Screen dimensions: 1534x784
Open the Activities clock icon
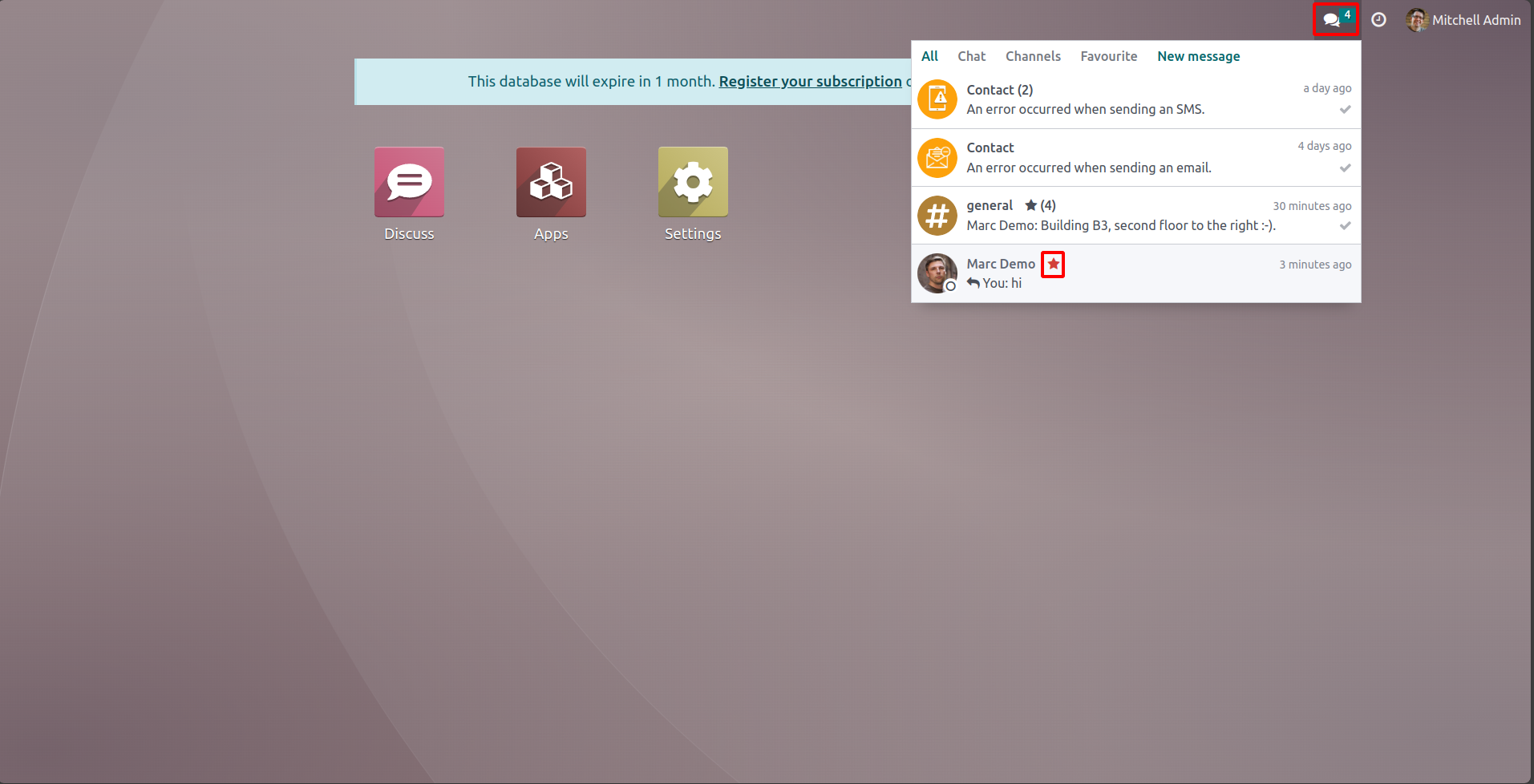coord(1378,19)
